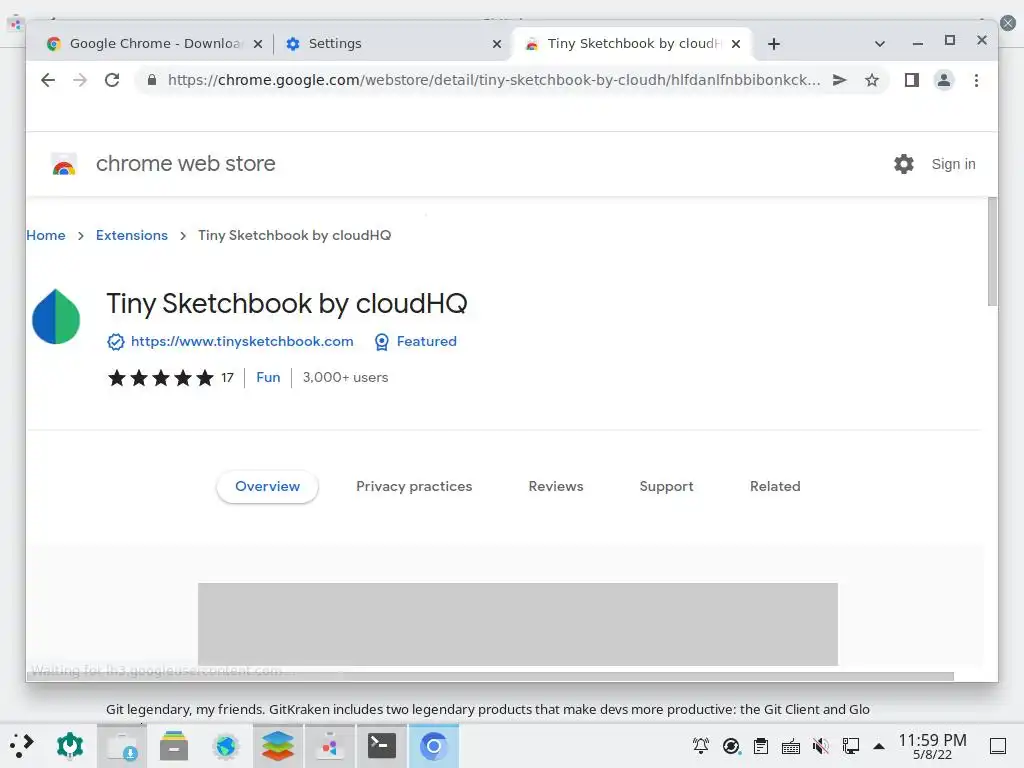Switch to the Google Chrome - Download tab
Screen dimensions: 1024x768
click(155, 44)
